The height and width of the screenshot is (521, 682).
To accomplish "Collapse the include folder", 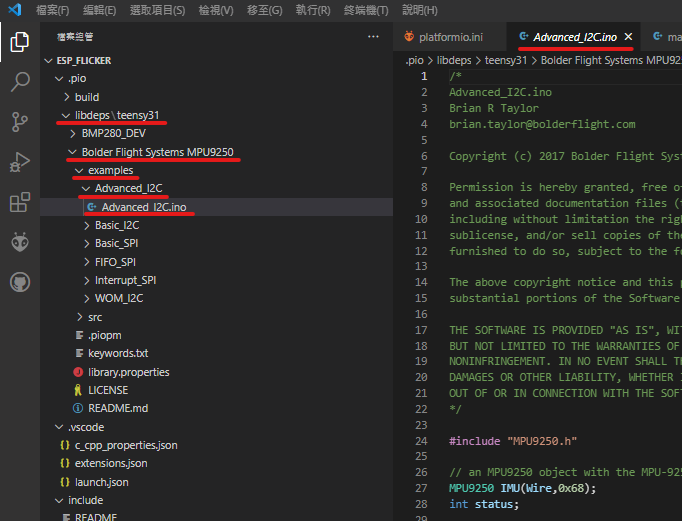I will coord(59,501).
